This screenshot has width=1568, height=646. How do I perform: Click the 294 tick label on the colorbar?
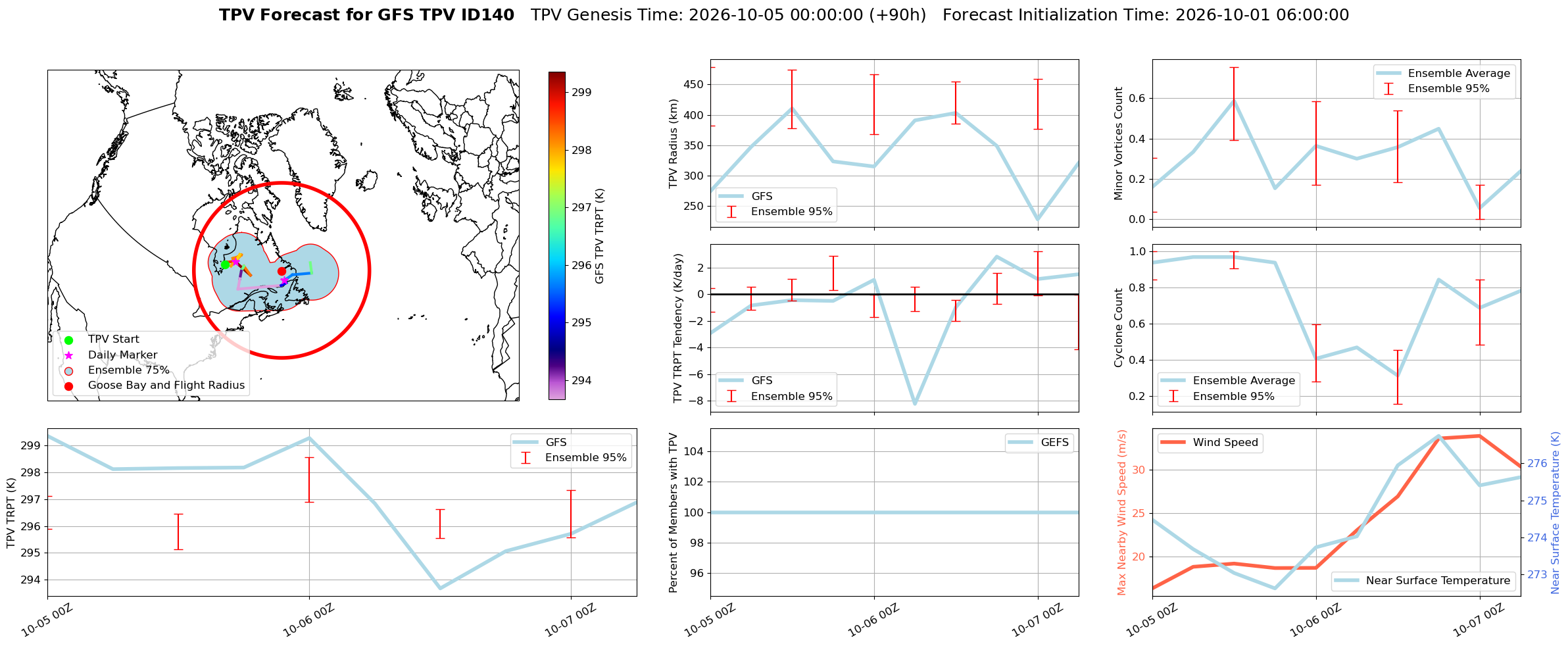(581, 380)
